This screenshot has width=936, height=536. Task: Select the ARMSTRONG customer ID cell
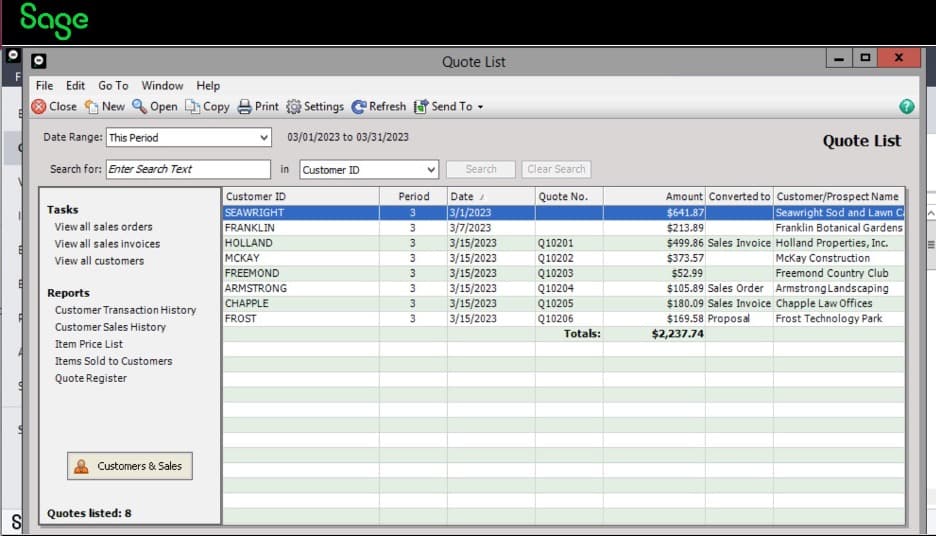click(x=301, y=288)
